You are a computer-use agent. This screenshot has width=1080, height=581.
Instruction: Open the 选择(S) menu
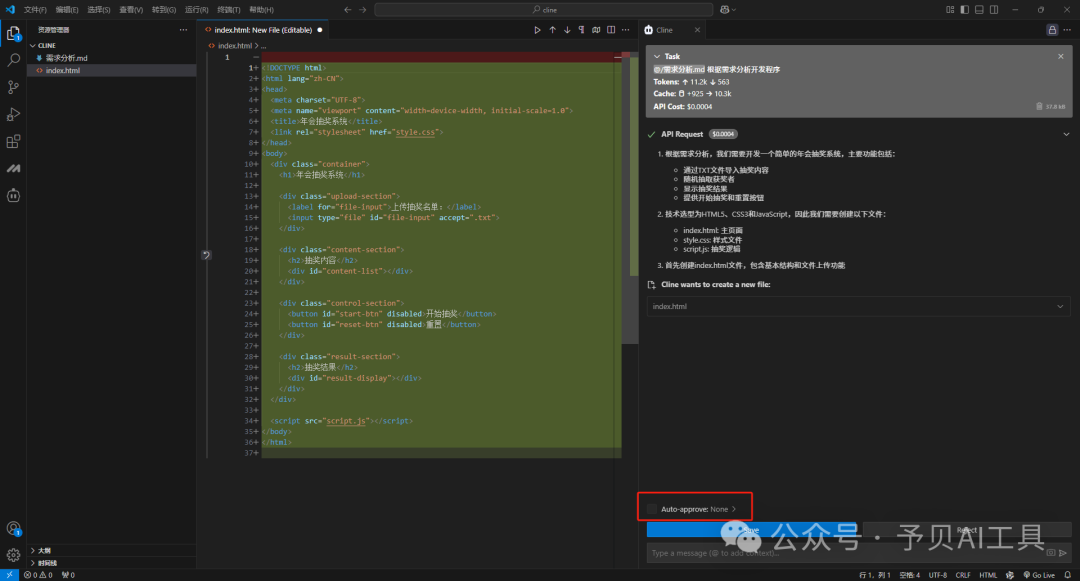pyautogui.click(x=98, y=10)
